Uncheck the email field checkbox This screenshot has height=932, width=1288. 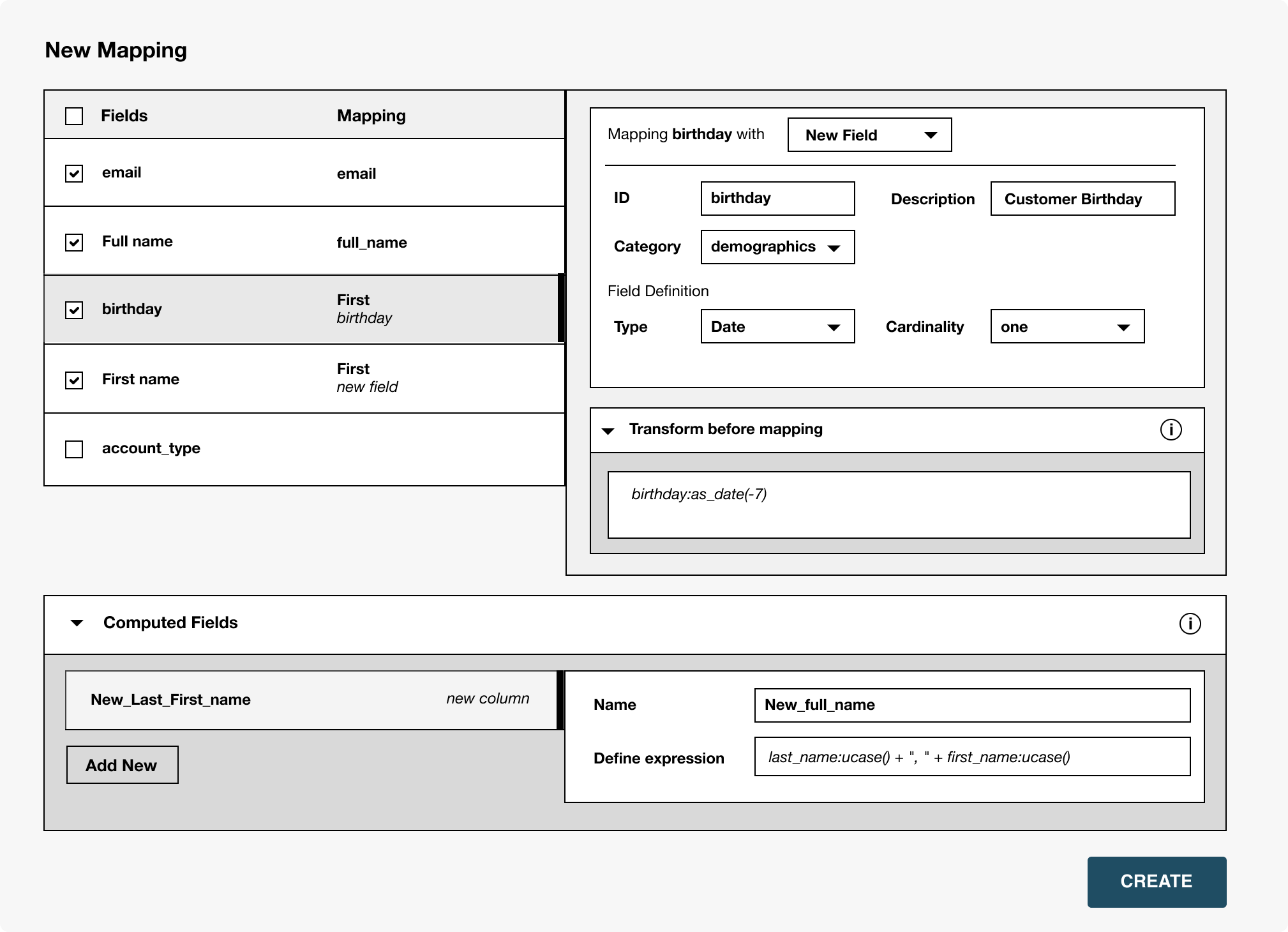74,174
